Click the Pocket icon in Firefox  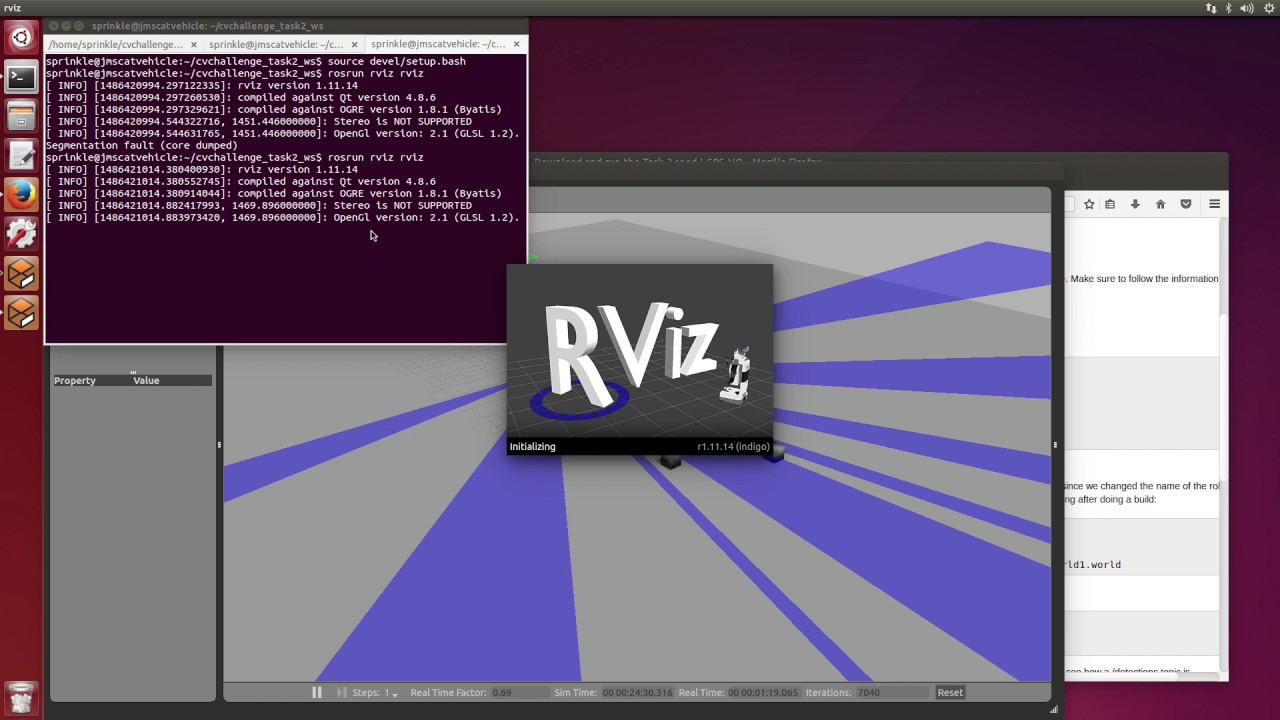tap(1186, 204)
